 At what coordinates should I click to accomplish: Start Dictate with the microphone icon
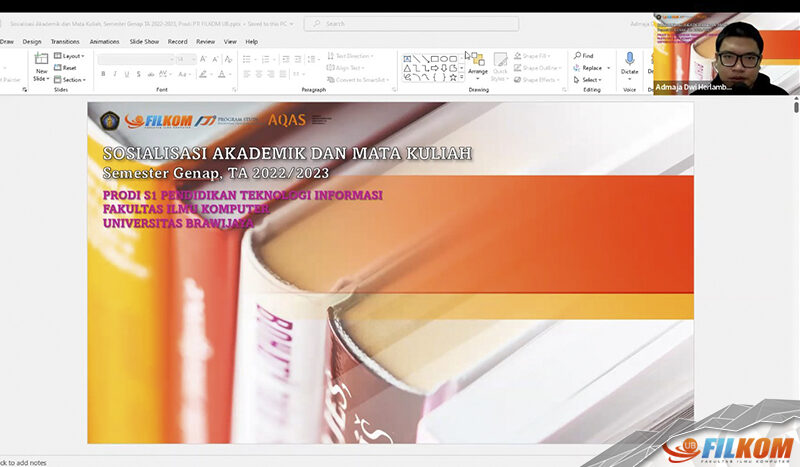pos(629,60)
